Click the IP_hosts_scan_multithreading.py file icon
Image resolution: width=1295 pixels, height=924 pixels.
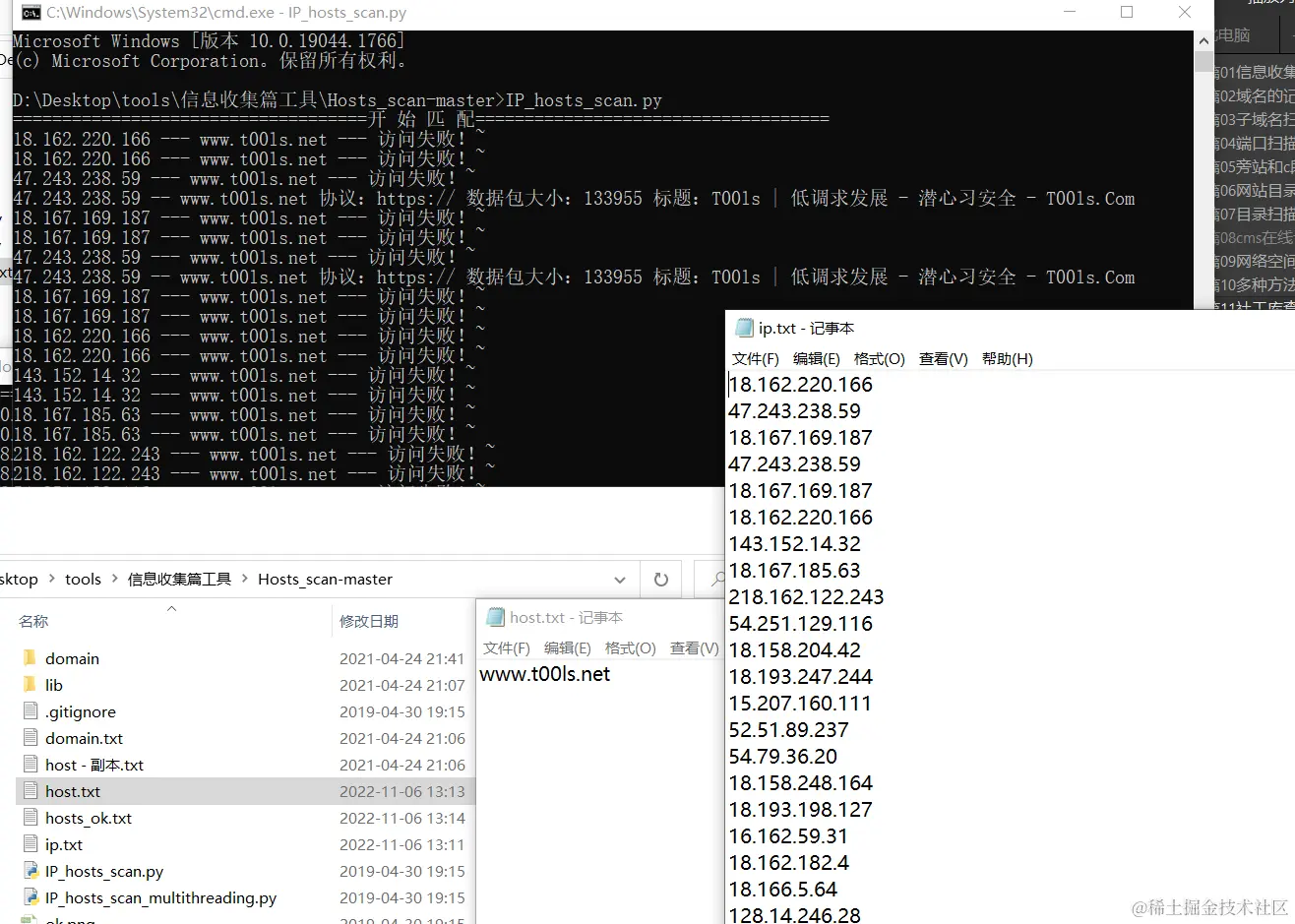click(x=30, y=897)
